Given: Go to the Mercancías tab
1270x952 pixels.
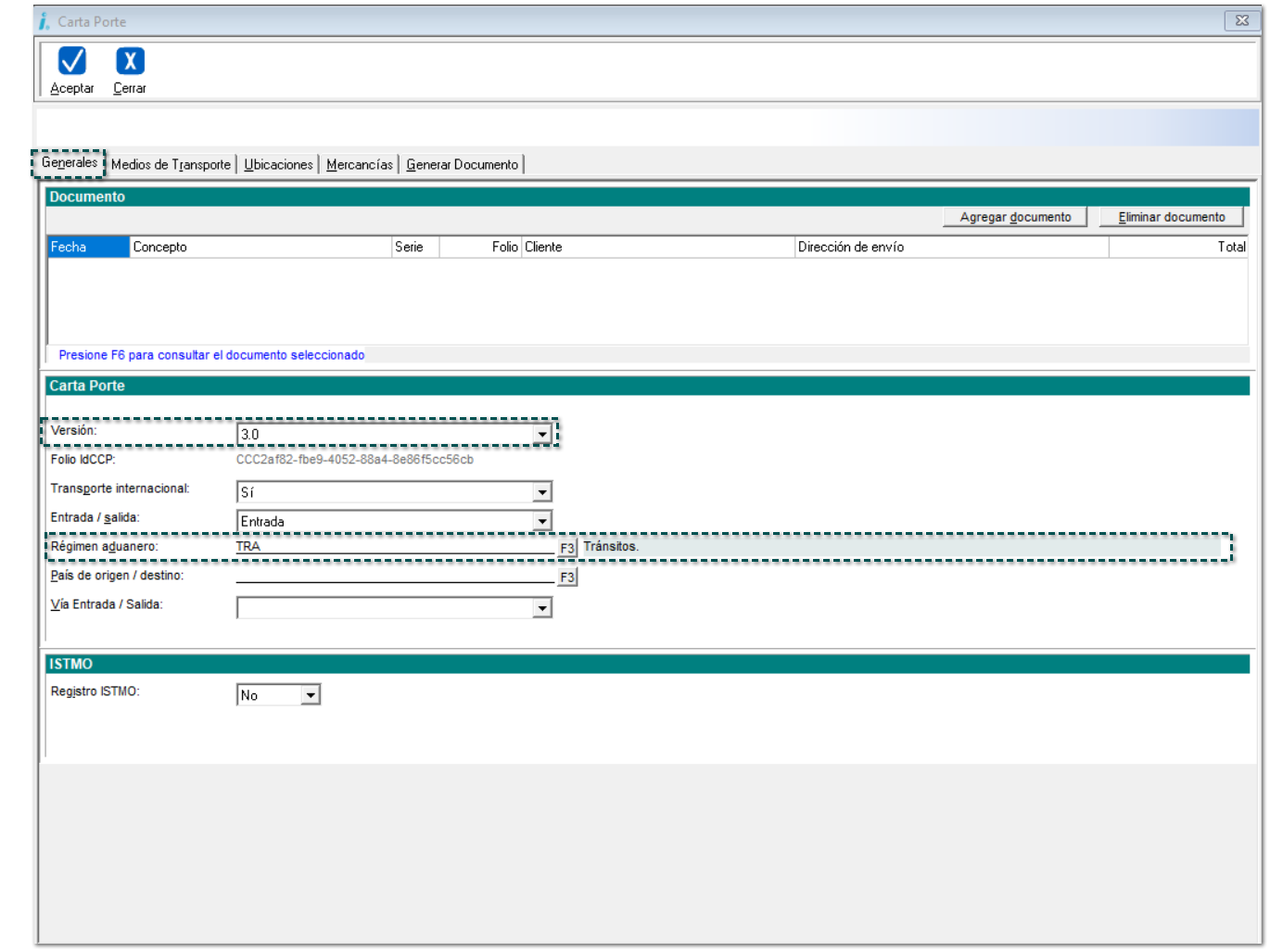Looking at the screenshot, I should point(360,165).
